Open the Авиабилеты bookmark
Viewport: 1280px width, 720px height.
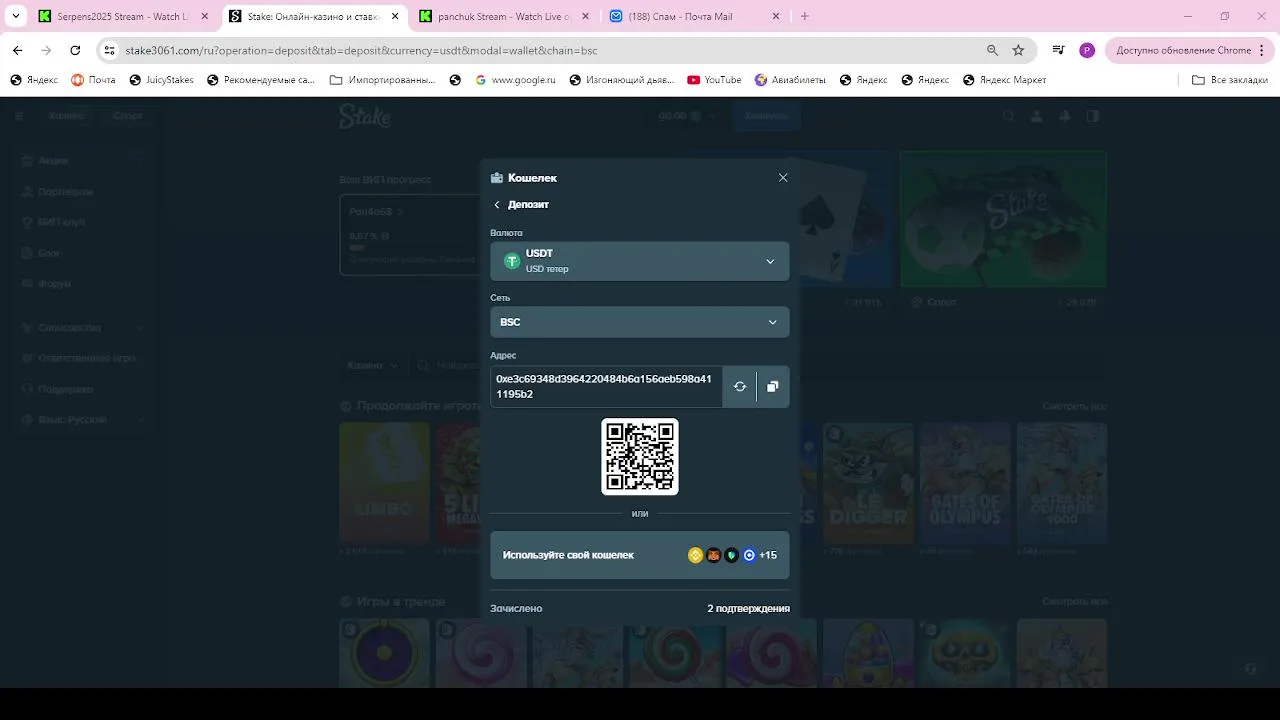click(x=790, y=80)
